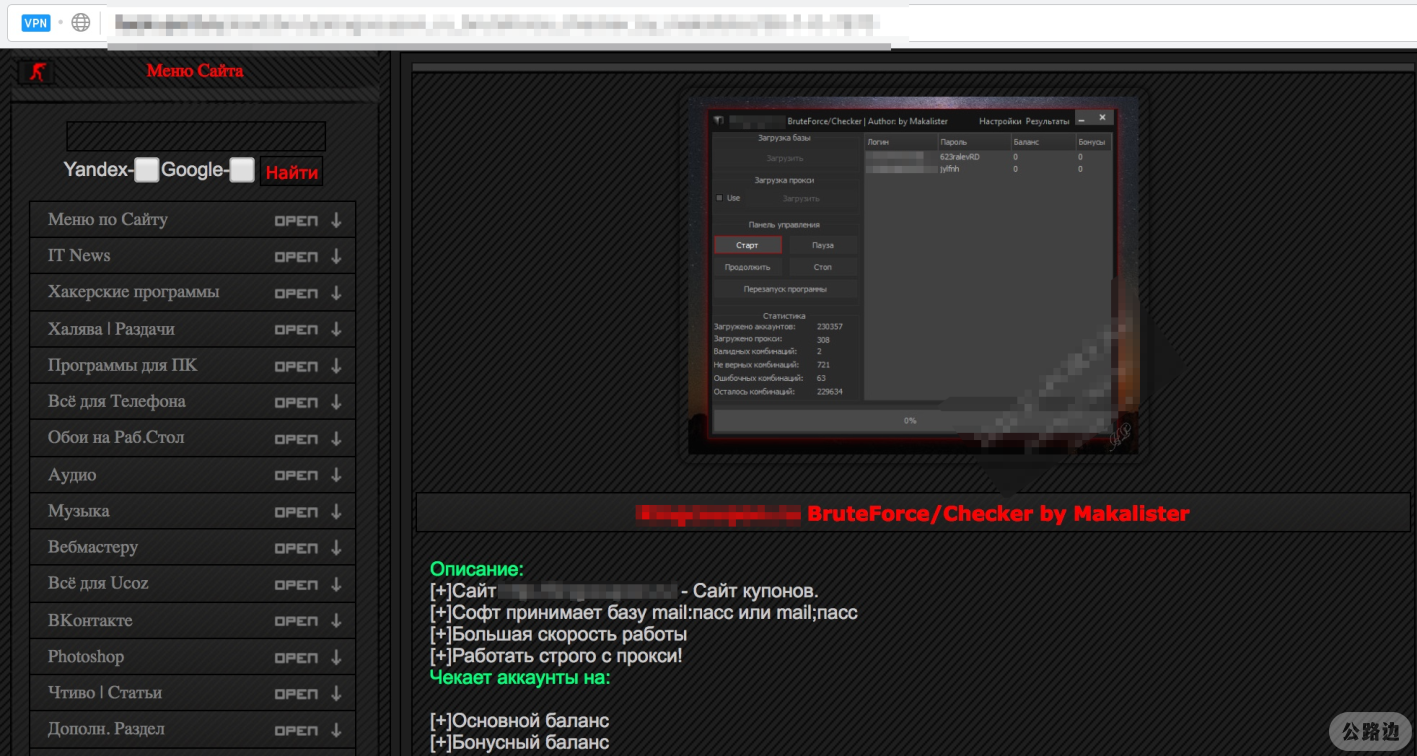
Task: Expand Хакерские программы section
Action: [x=192, y=293]
